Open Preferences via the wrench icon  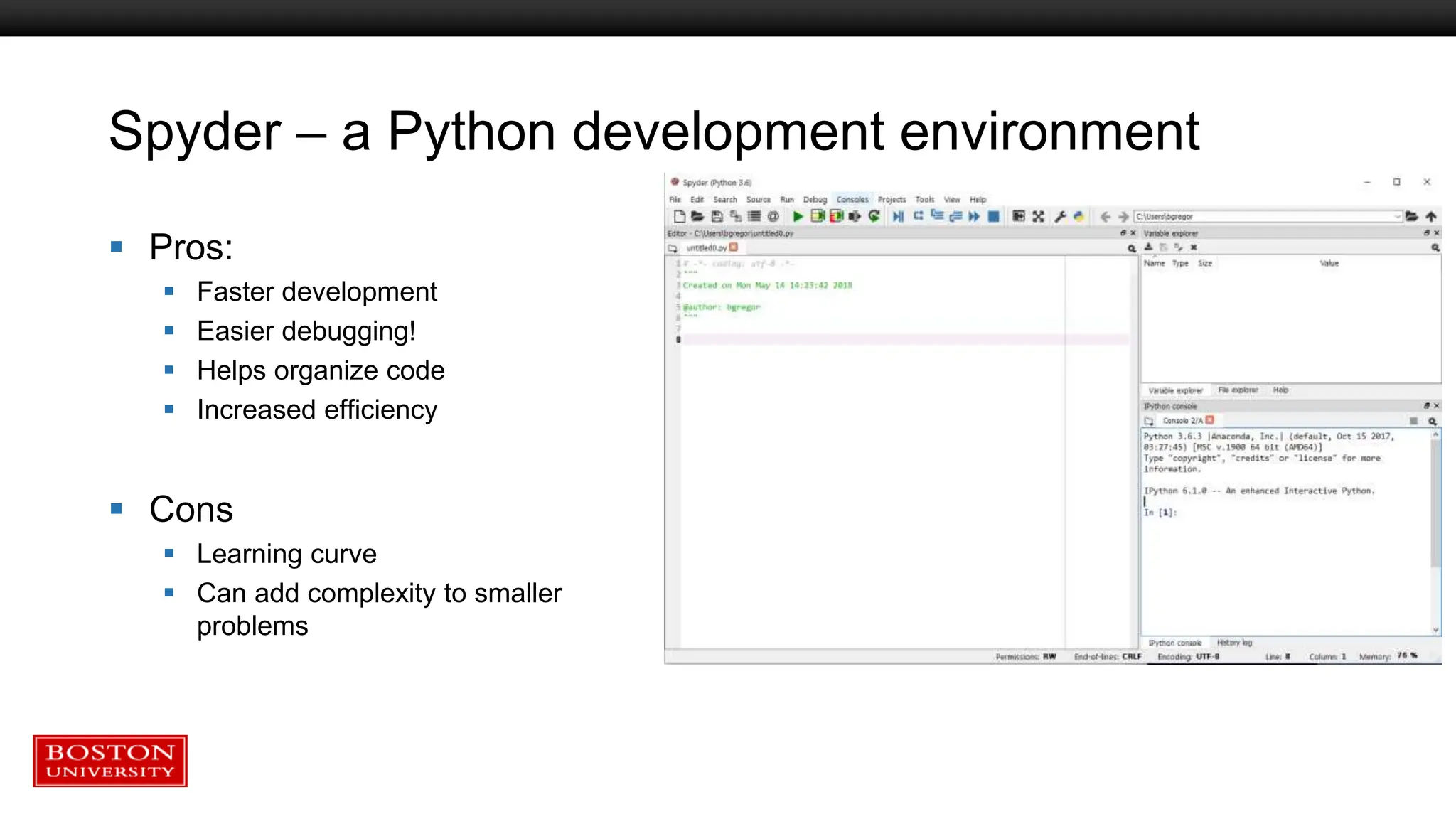[x=1060, y=217]
